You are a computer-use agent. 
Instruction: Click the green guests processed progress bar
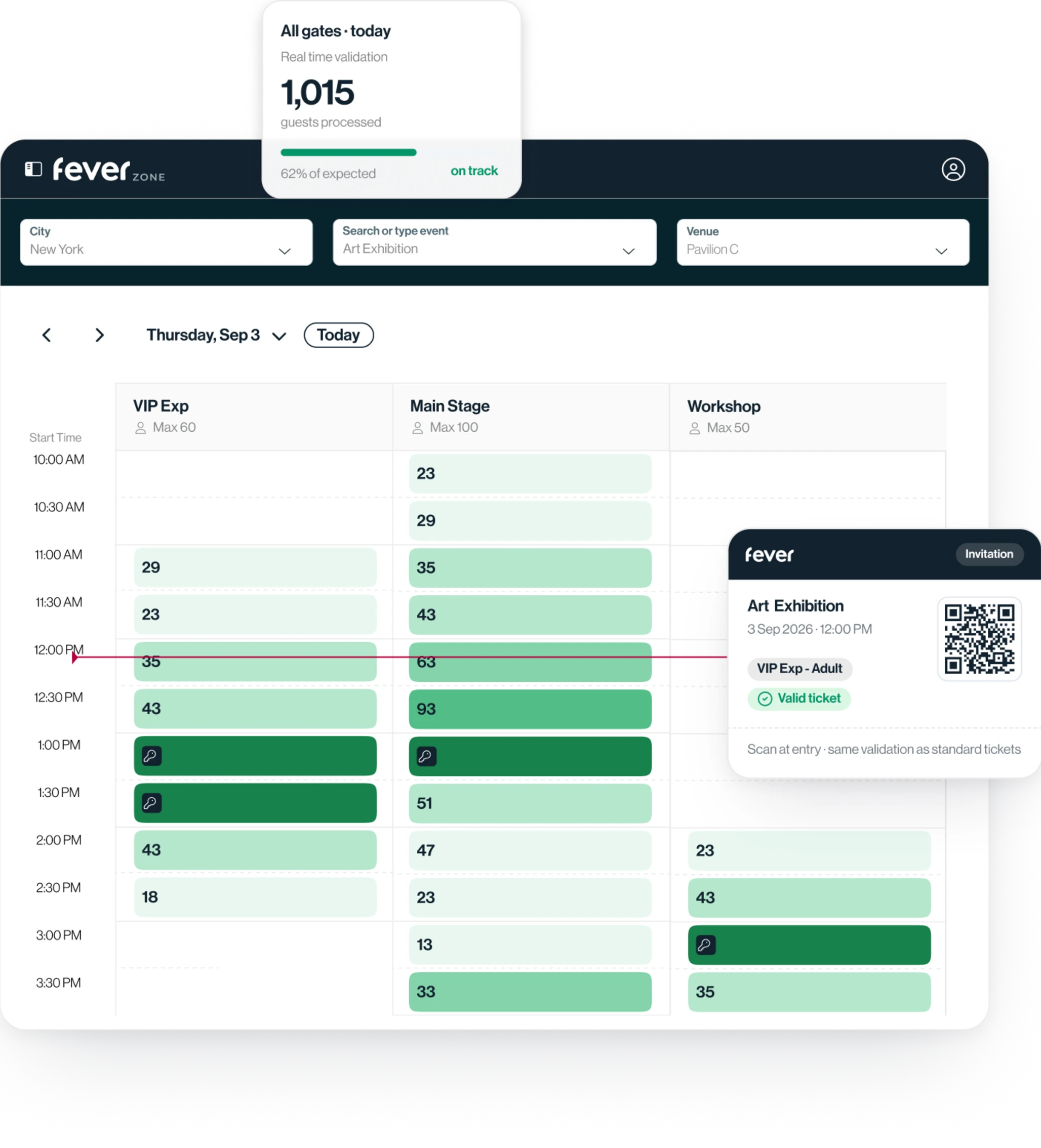(348, 152)
